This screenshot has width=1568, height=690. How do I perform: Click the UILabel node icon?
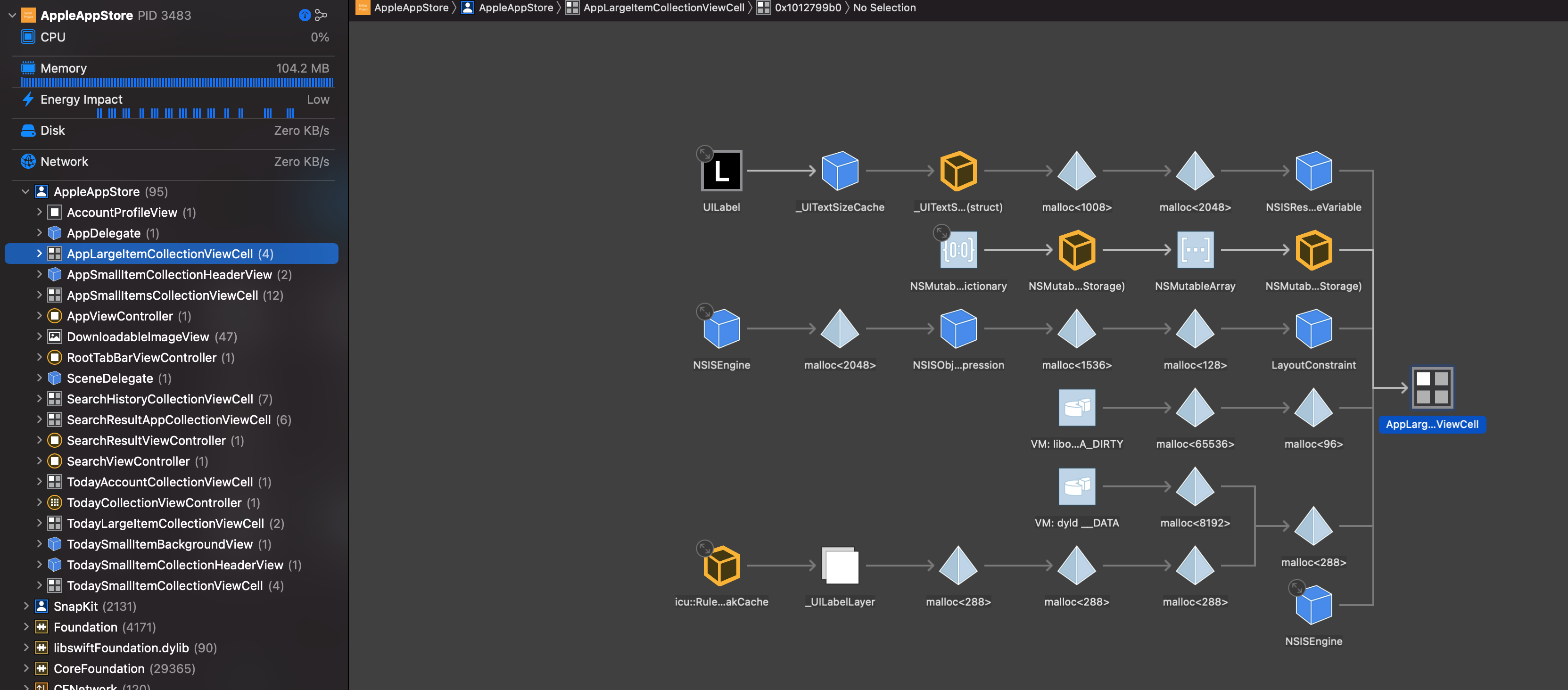point(721,171)
